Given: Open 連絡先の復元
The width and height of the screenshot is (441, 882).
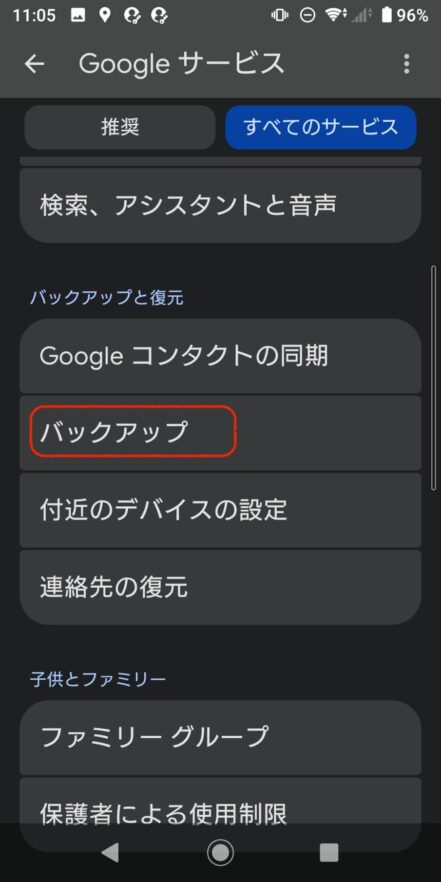Looking at the screenshot, I should point(220,587).
